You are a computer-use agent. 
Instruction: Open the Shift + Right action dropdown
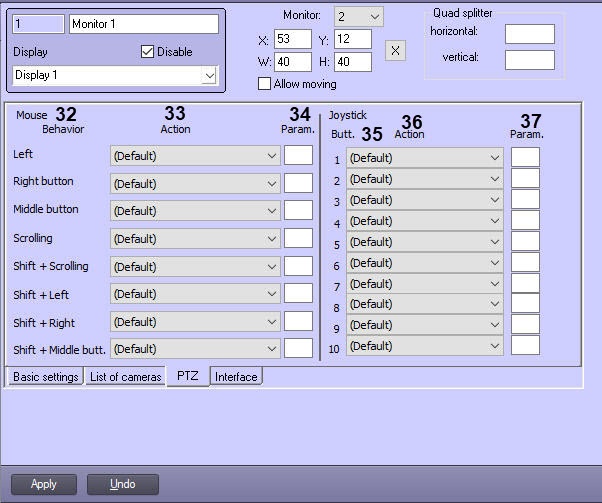pyautogui.click(x=195, y=322)
